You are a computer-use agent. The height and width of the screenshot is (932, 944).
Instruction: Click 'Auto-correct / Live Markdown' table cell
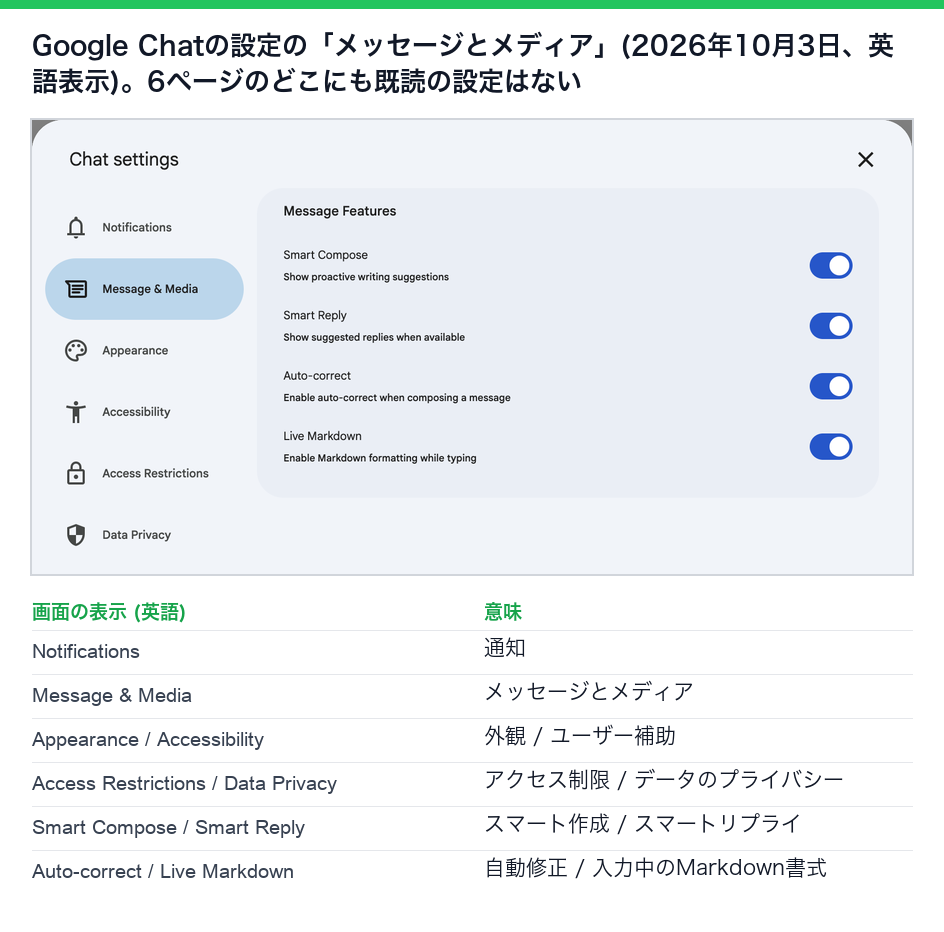pos(163,872)
